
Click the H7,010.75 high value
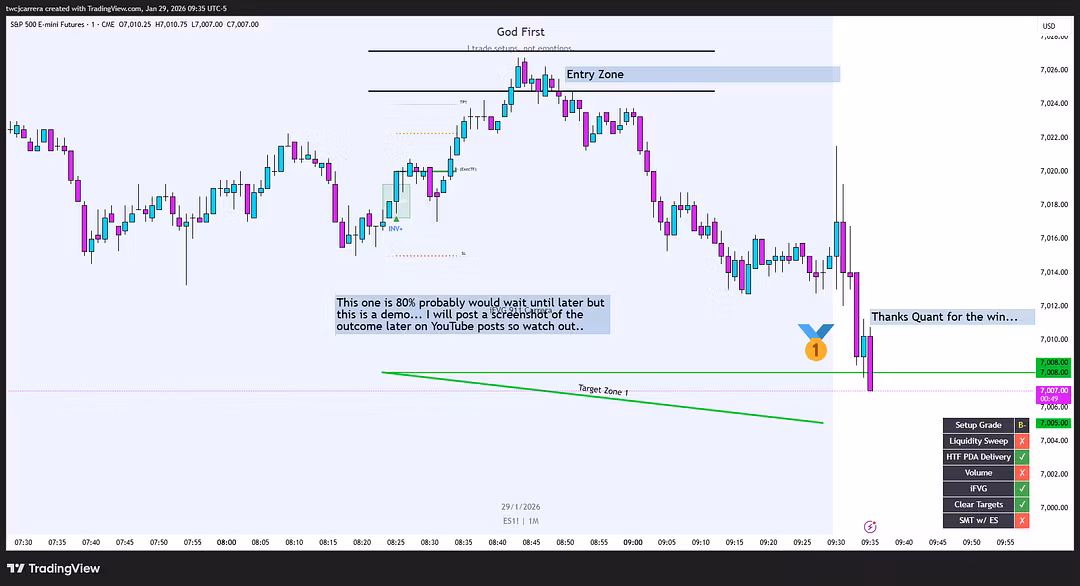pyautogui.click(x=172, y=24)
